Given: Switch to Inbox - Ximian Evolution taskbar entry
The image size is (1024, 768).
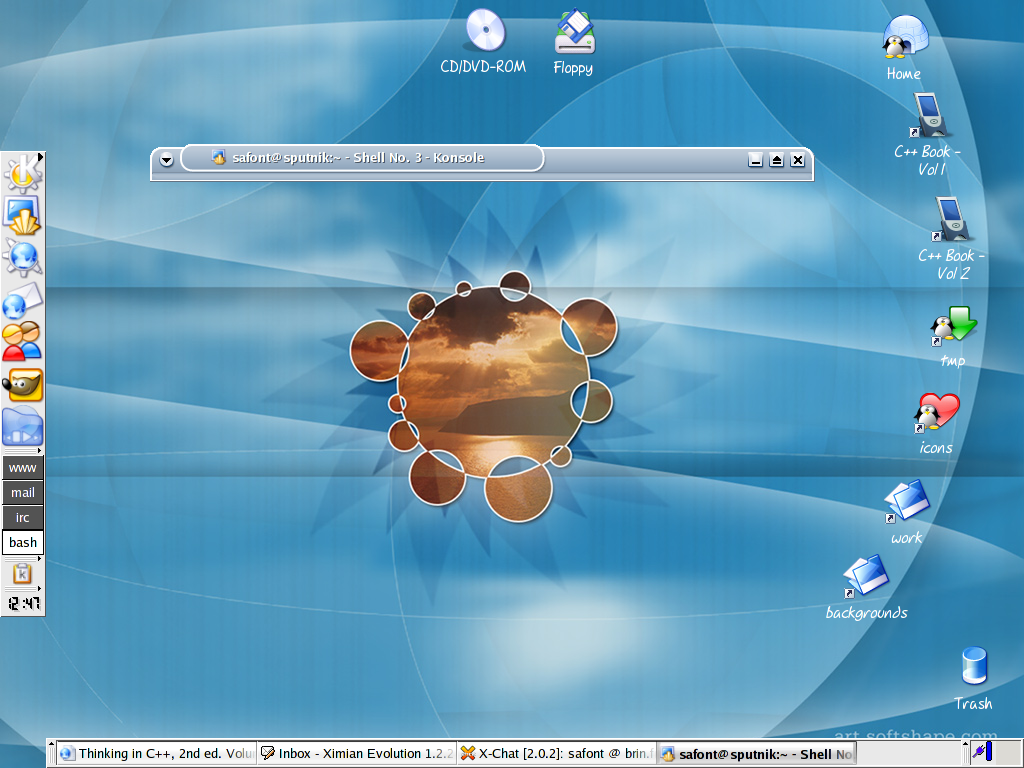Looking at the screenshot, I should coord(357,754).
